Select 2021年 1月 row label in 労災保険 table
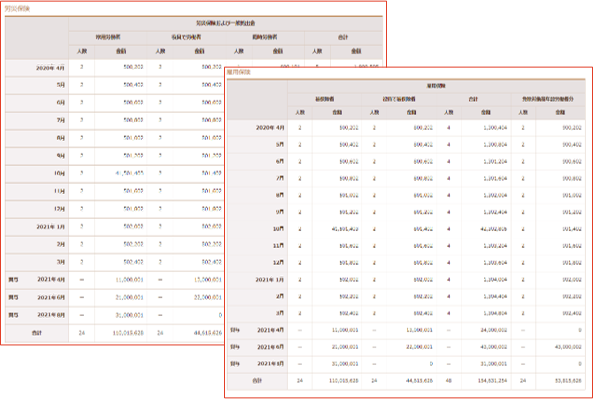593x399 pixels. 50,227
